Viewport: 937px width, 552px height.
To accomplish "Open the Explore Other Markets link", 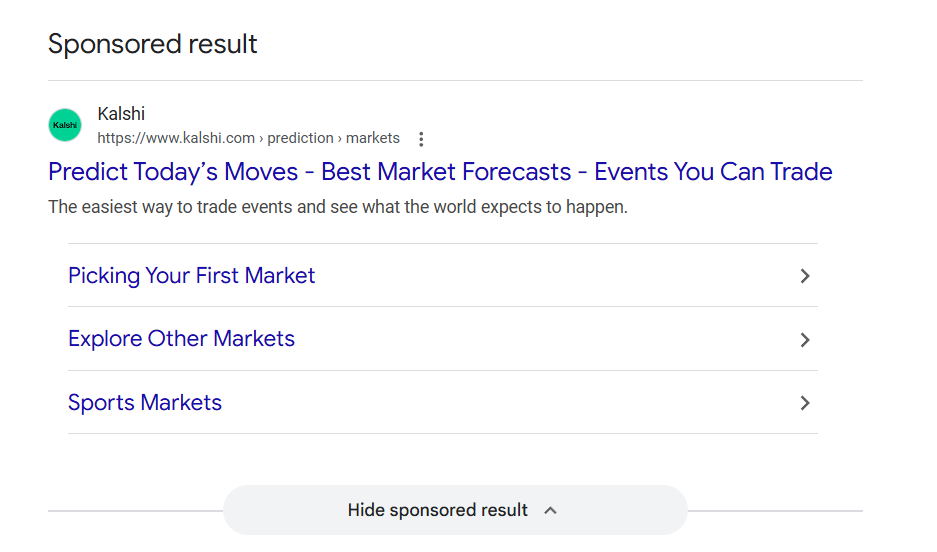I will (181, 339).
